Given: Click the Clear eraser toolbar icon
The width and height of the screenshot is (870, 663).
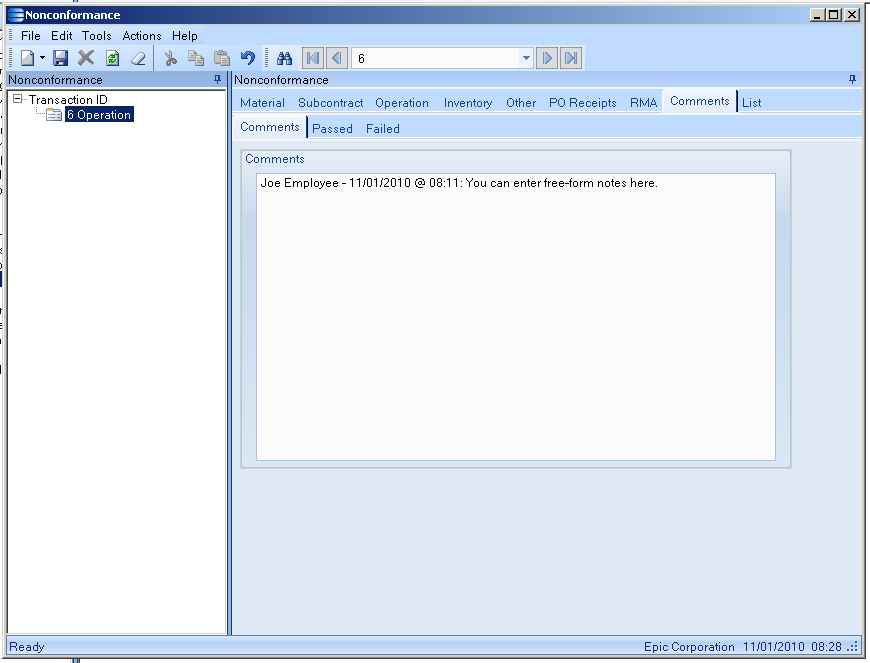Looking at the screenshot, I should click(138, 58).
